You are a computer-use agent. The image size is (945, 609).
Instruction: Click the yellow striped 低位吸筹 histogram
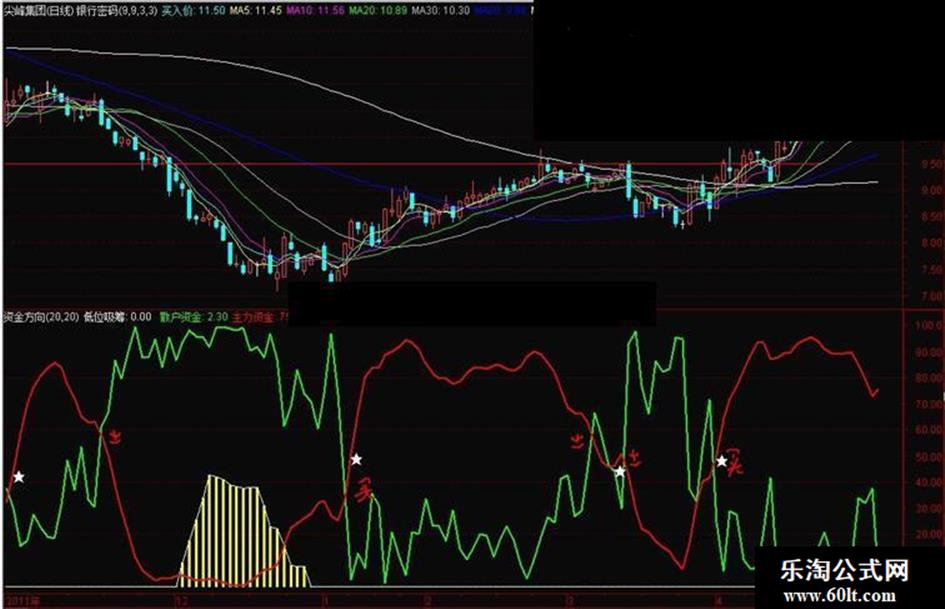click(244, 532)
